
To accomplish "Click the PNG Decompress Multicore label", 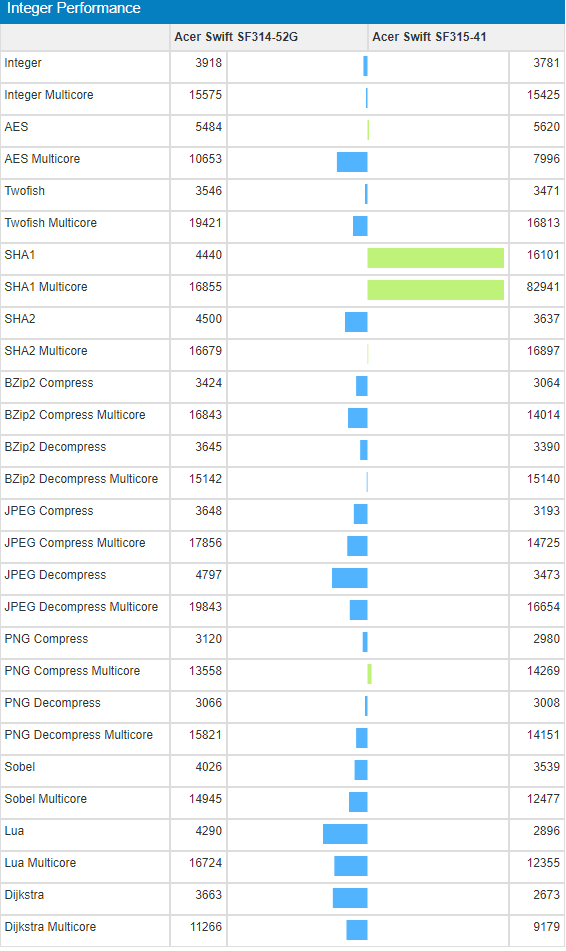I will click(79, 735).
